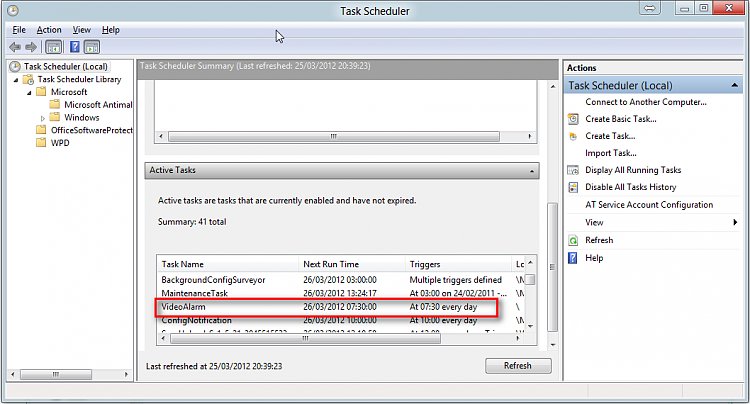
Task: Click Connect to Another Computer action
Action: tap(646, 102)
